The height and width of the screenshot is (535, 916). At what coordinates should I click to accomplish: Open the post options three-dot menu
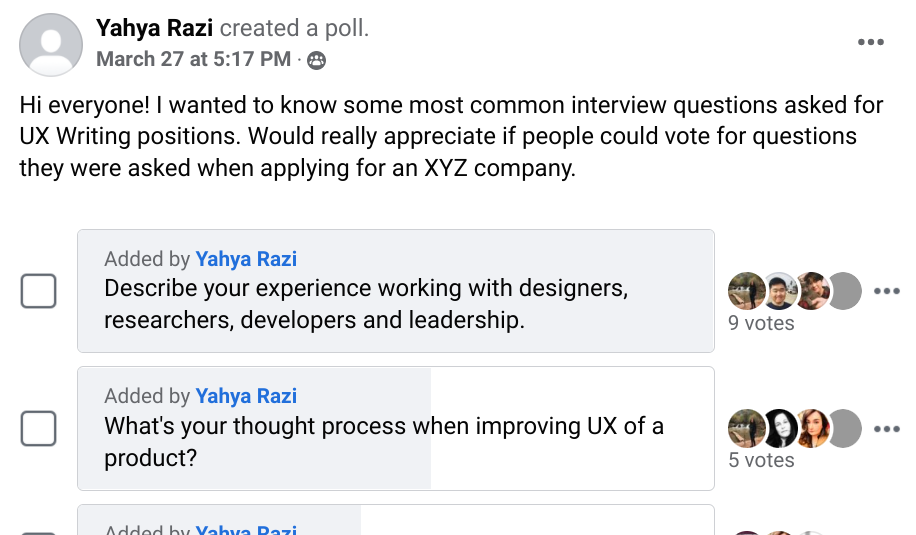tap(870, 42)
